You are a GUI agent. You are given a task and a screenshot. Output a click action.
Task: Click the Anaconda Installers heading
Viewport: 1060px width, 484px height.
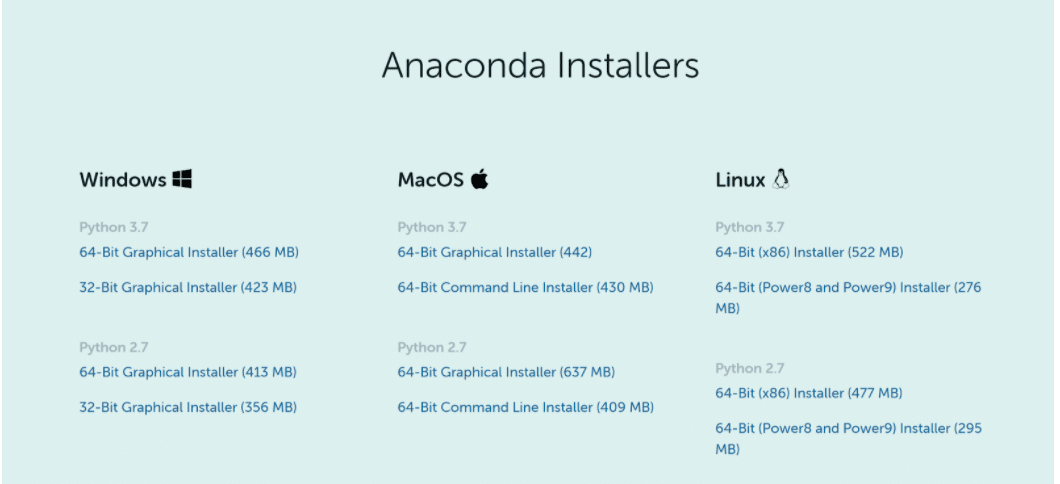[x=540, y=65]
